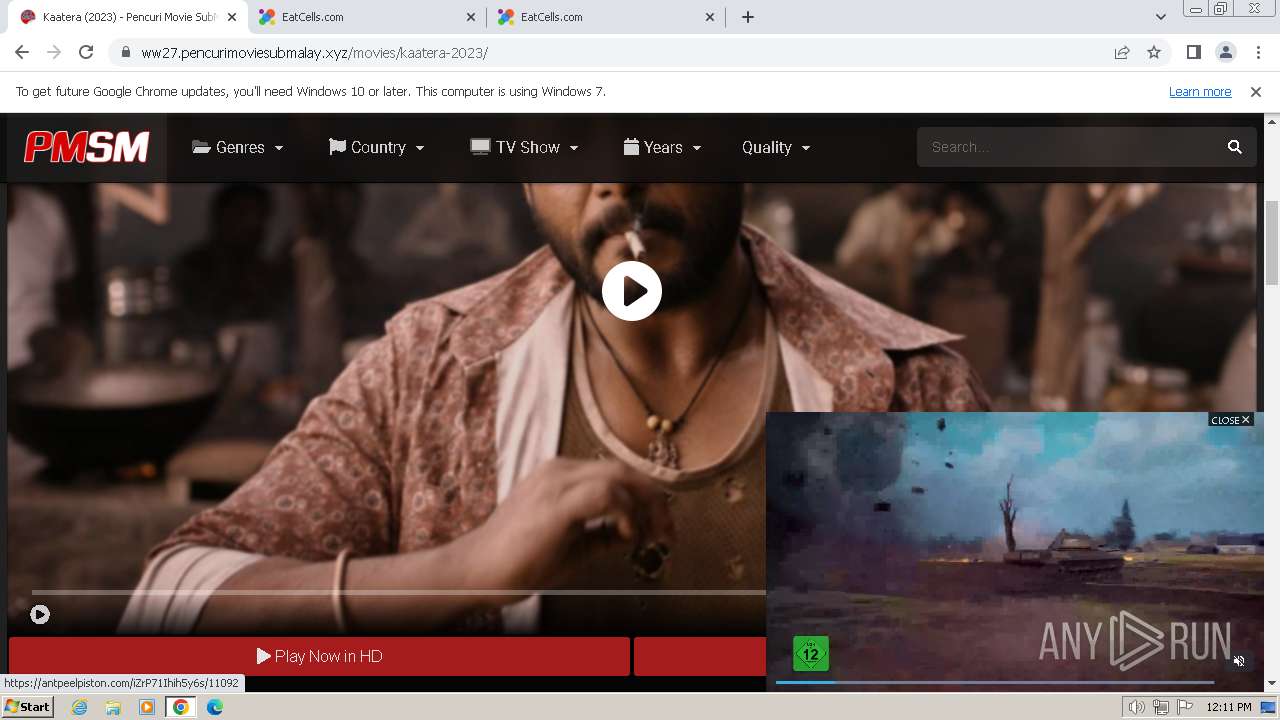Screen dimensions: 1280x720
Task: Dismiss the Chrome update notice
Action: (x=1256, y=91)
